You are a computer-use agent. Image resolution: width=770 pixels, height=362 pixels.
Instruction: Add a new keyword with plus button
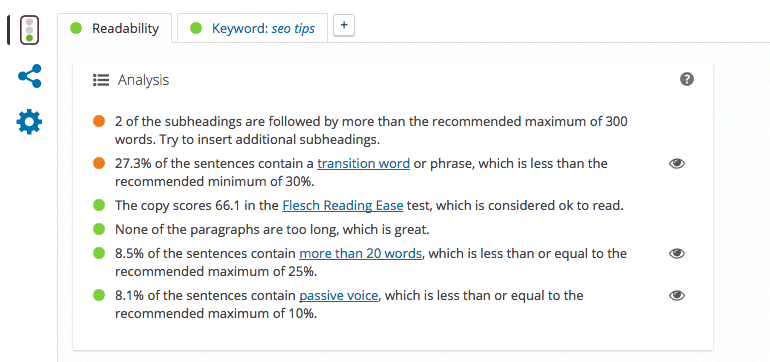pyautogui.click(x=344, y=26)
